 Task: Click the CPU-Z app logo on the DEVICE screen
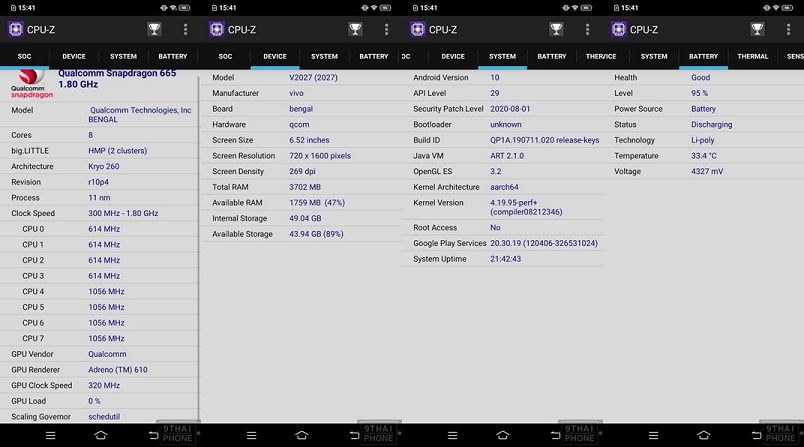tap(216, 29)
